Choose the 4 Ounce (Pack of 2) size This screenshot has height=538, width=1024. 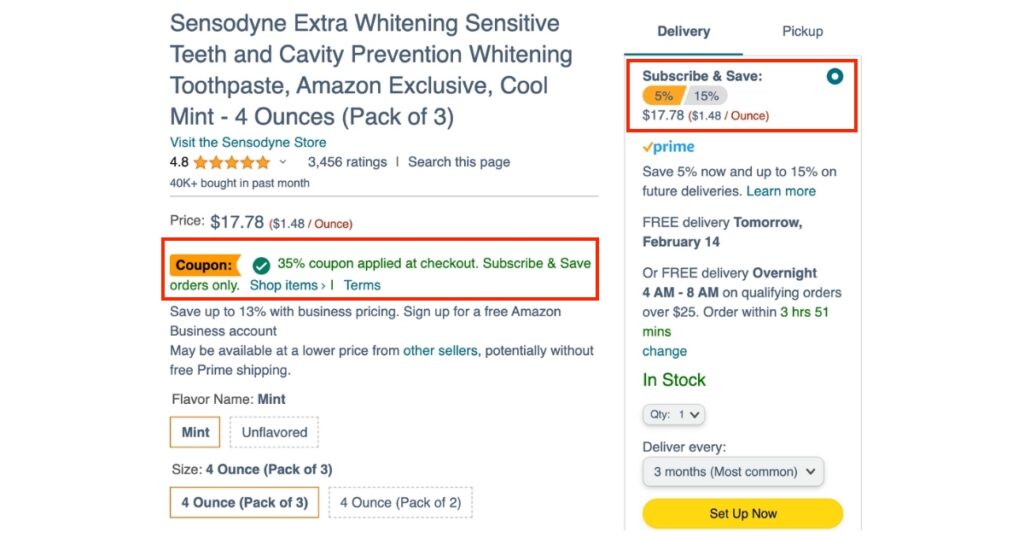(x=400, y=503)
